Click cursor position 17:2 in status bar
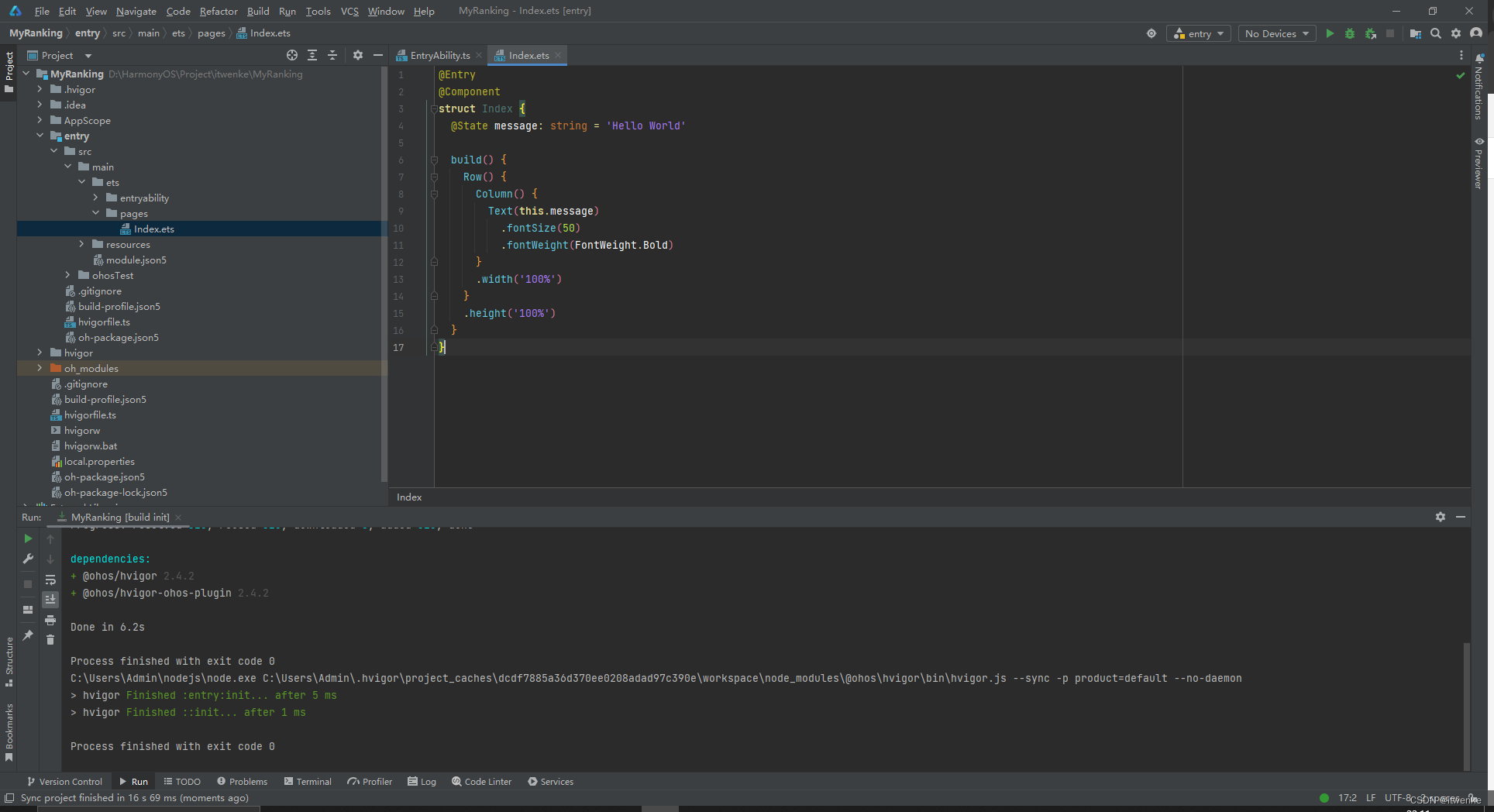The image size is (1494, 812). [1348, 797]
